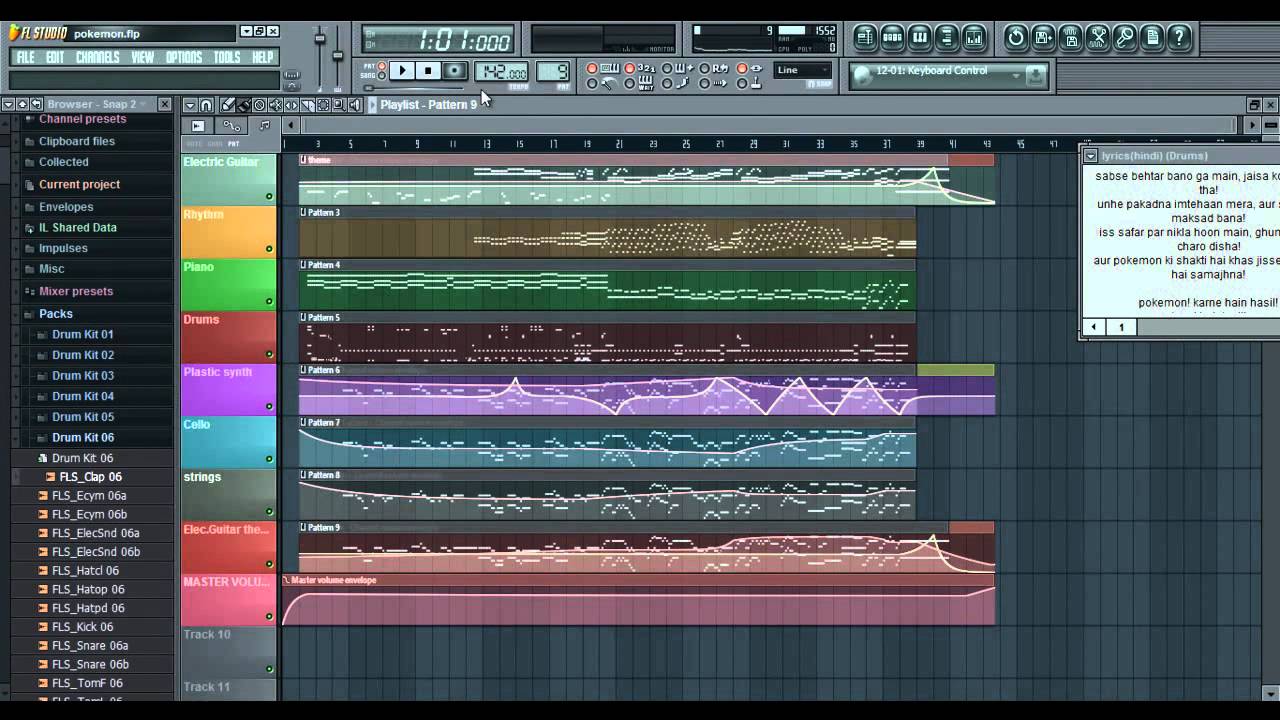1280x720 pixels.
Task: Select the FLS_Kick 06 sample
Action: (82, 627)
